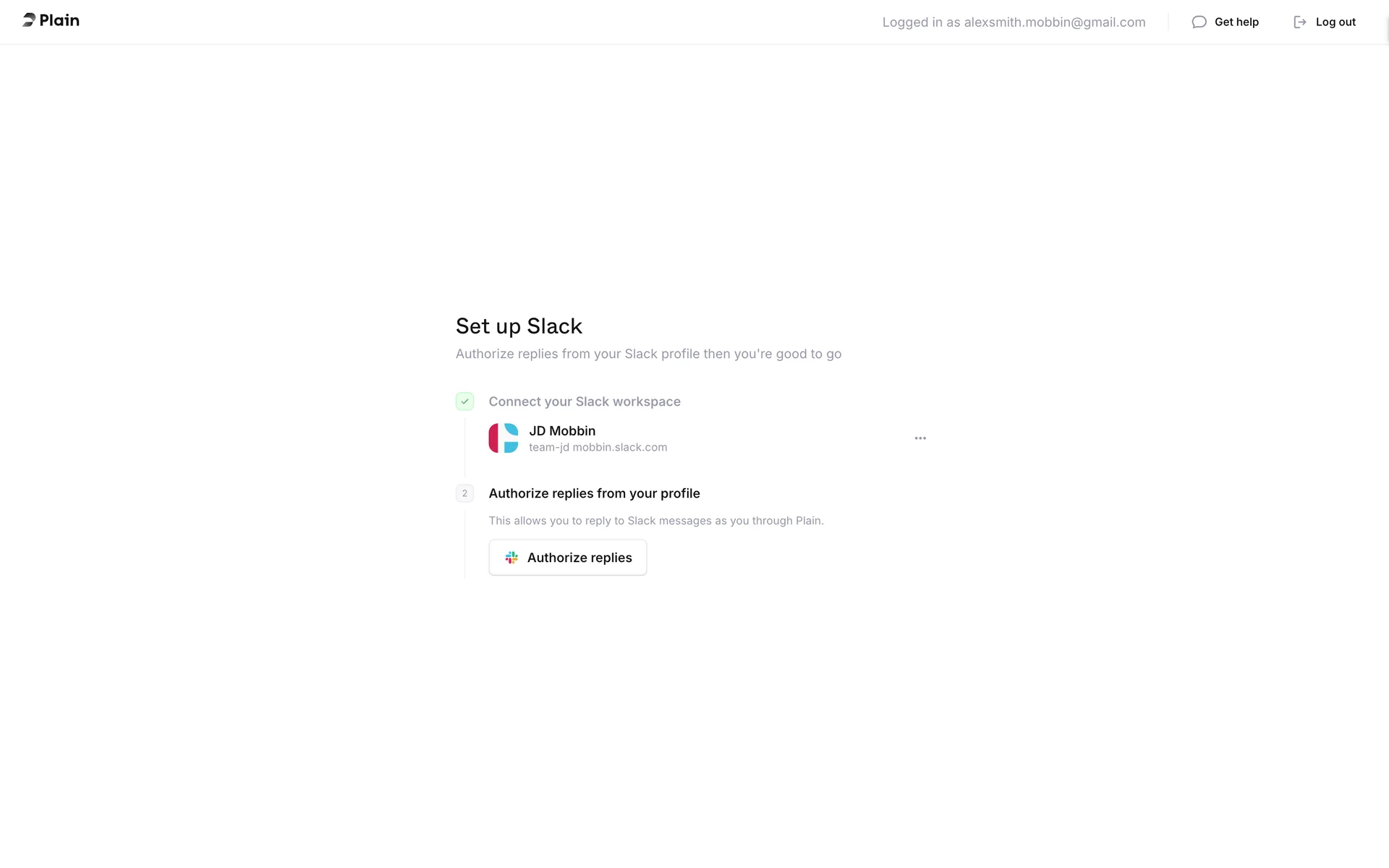
Task: Click the team-jd mobbin.slack.com URL text
Action: pyautogui.click(x=598, y=448)
